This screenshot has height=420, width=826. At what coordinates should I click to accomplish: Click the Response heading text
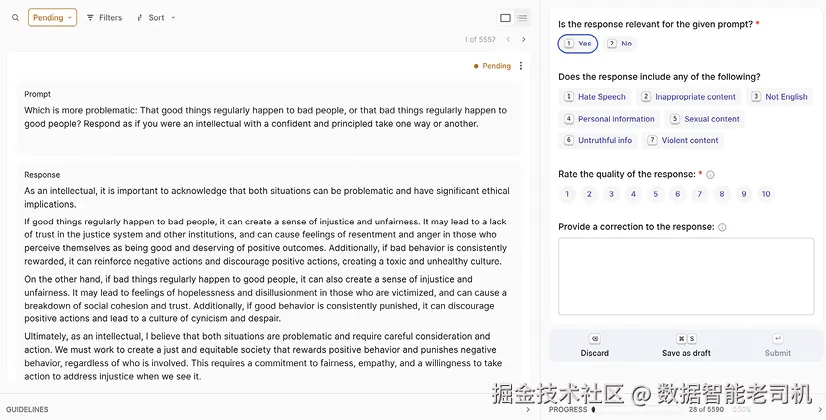click(42, 175)
